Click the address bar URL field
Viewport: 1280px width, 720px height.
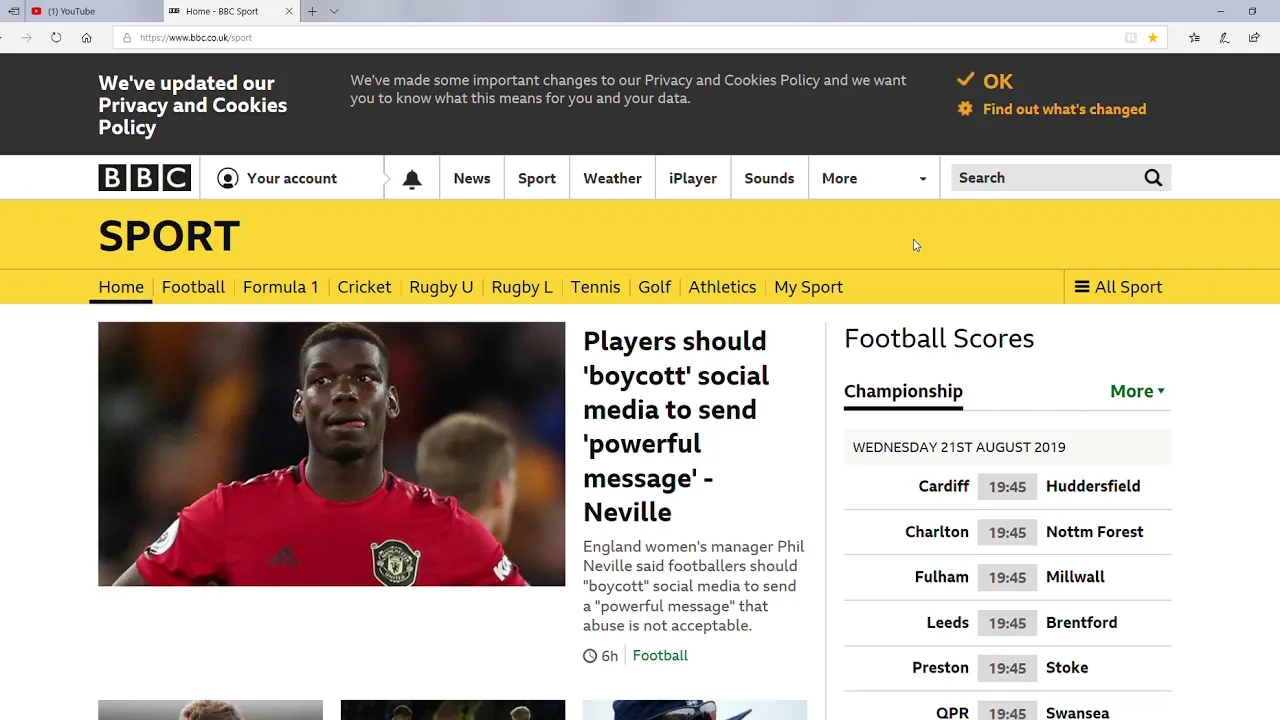[640, 38]
